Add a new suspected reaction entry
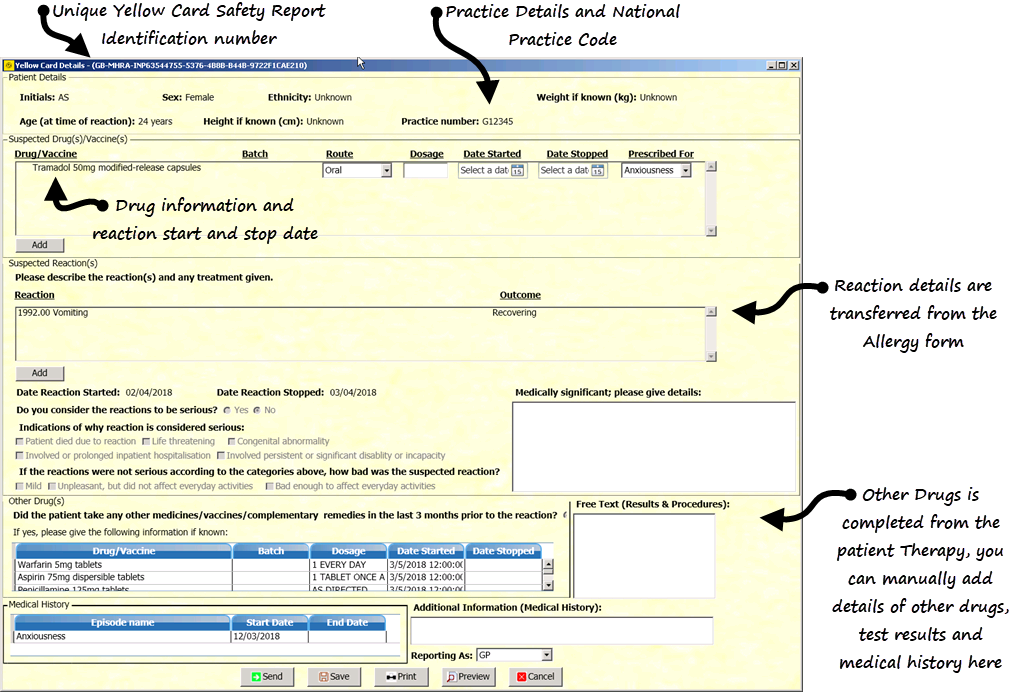 tap(40, 373)
